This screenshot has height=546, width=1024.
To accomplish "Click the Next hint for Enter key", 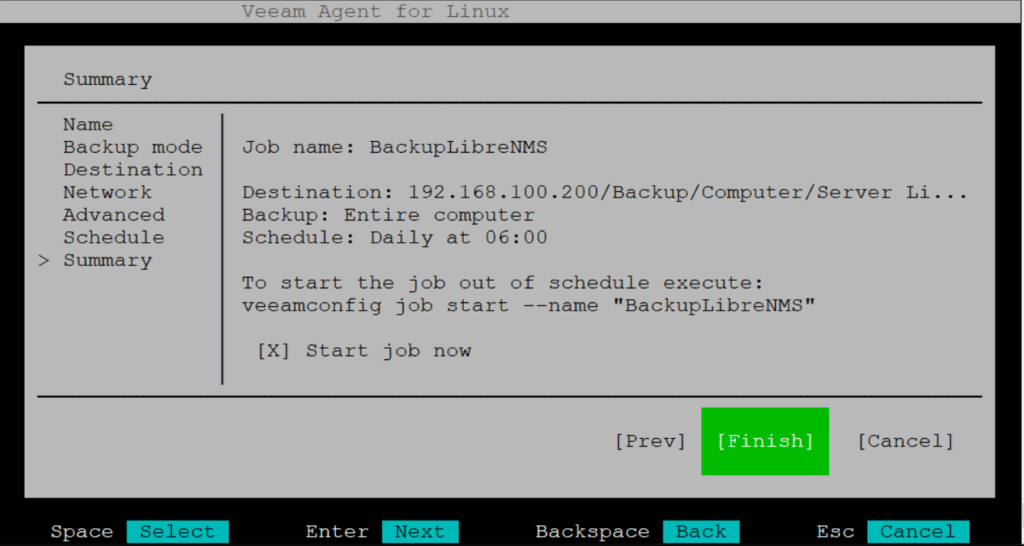I will tap(420, 532).
